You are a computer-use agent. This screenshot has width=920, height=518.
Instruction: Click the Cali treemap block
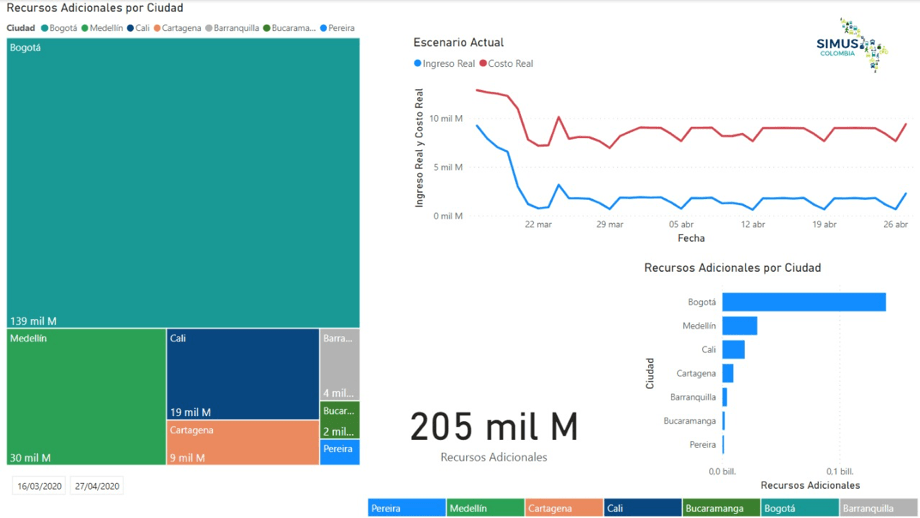[242, 374]
